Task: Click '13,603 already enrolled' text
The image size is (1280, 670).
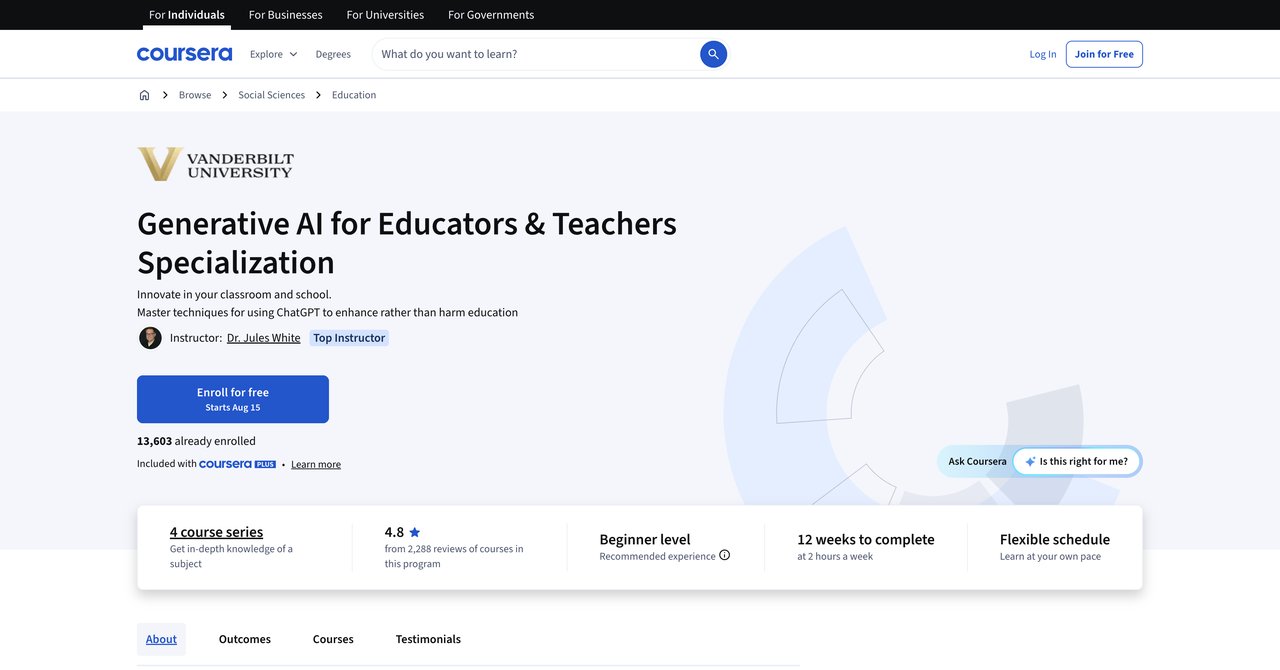Action: pyautogui.click(x=196, y=441)
